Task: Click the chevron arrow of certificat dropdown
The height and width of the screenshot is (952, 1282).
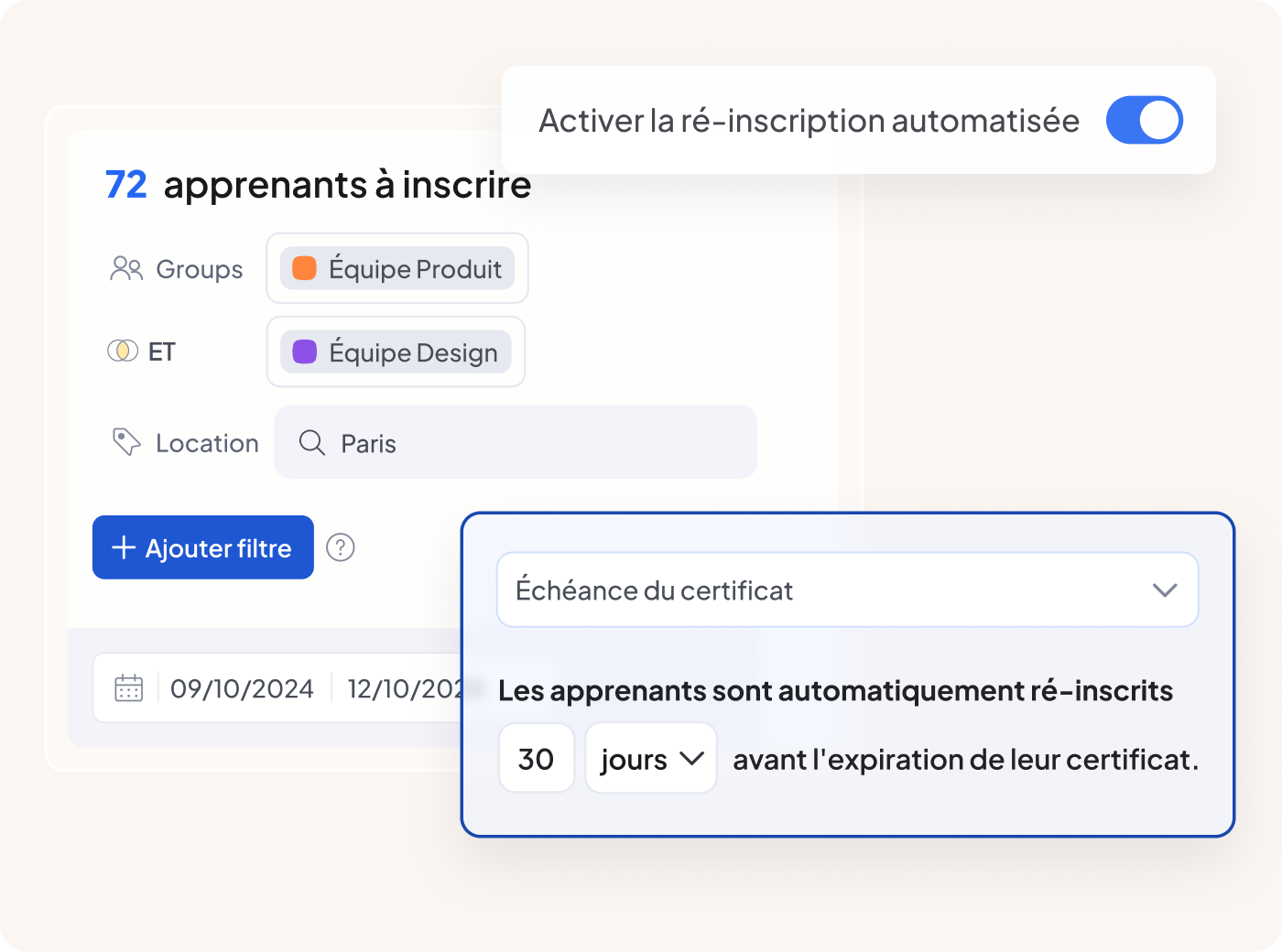Action: [x=1165, y=590]
